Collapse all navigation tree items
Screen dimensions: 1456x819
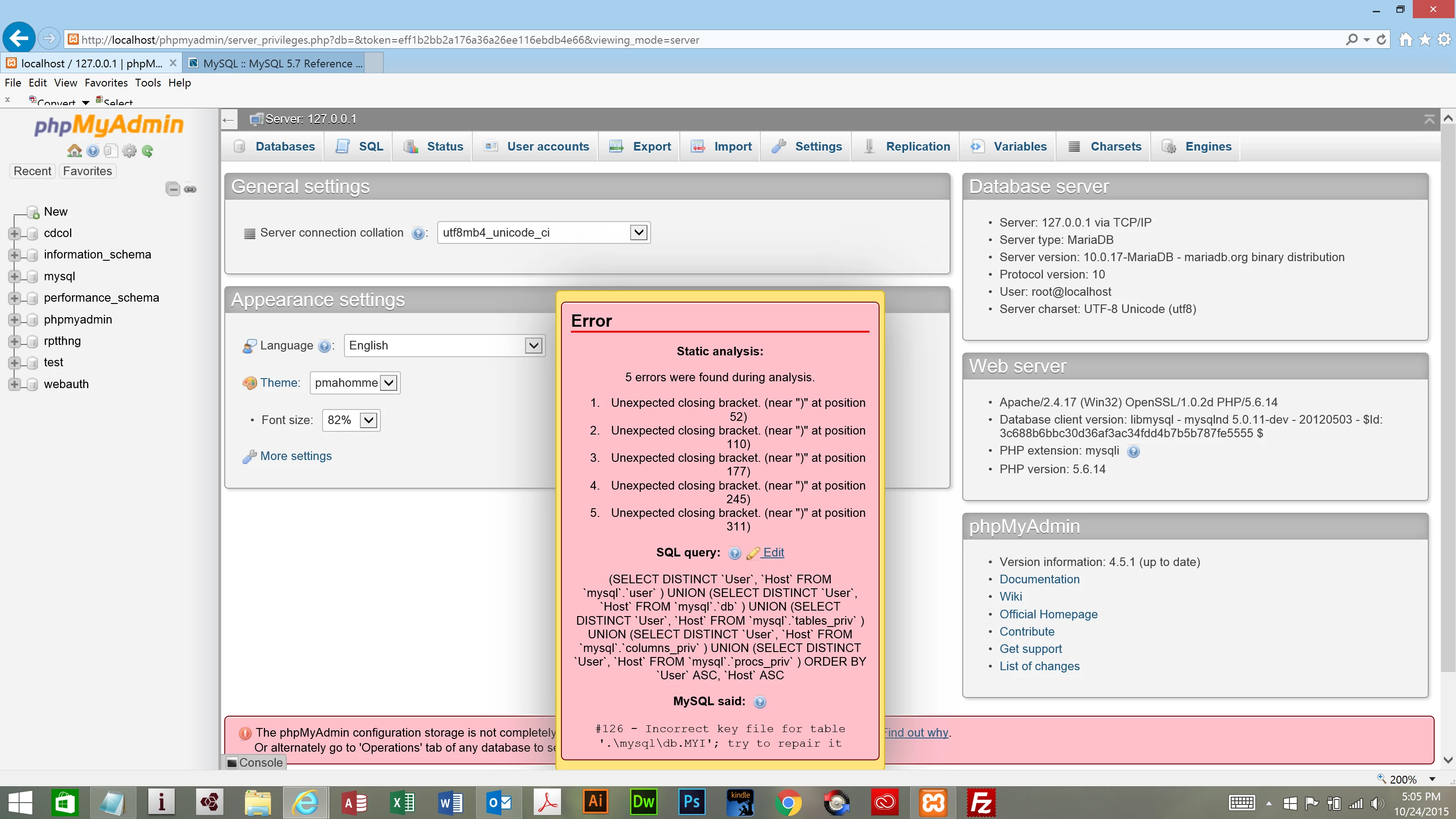(x=173, y=189)
